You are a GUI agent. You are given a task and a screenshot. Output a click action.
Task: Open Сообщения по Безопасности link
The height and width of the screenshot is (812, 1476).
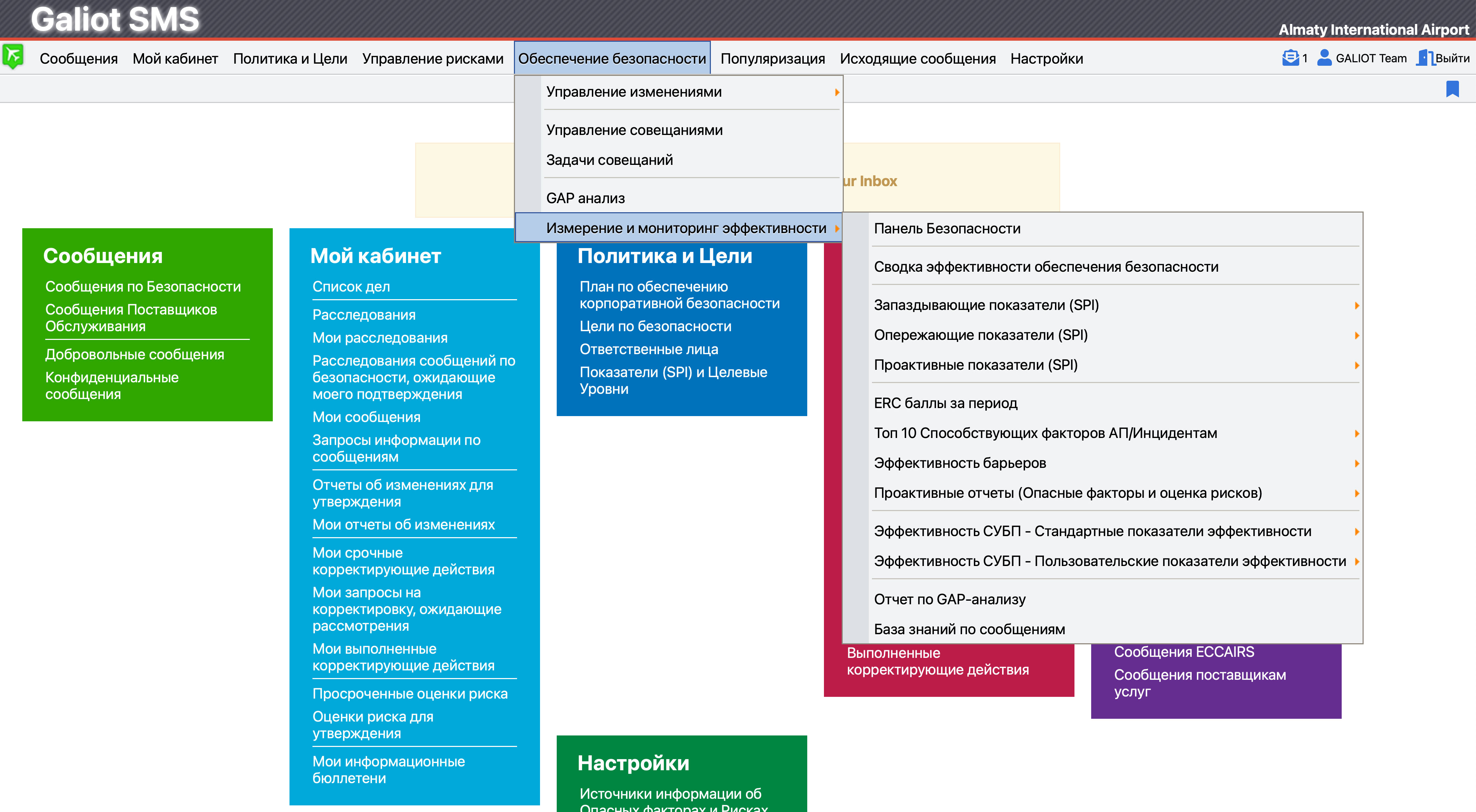click(x=143, y=287)
